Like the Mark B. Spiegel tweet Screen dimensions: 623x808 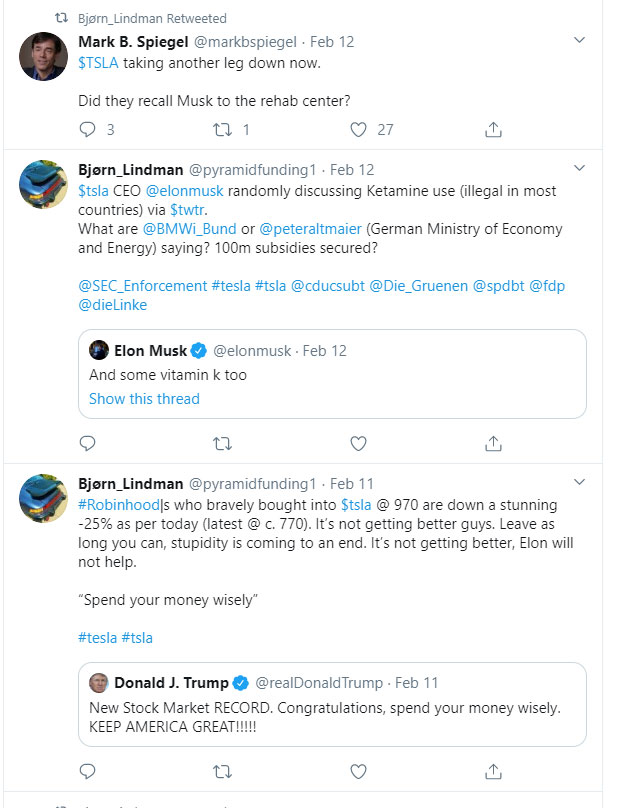(358, 129)
